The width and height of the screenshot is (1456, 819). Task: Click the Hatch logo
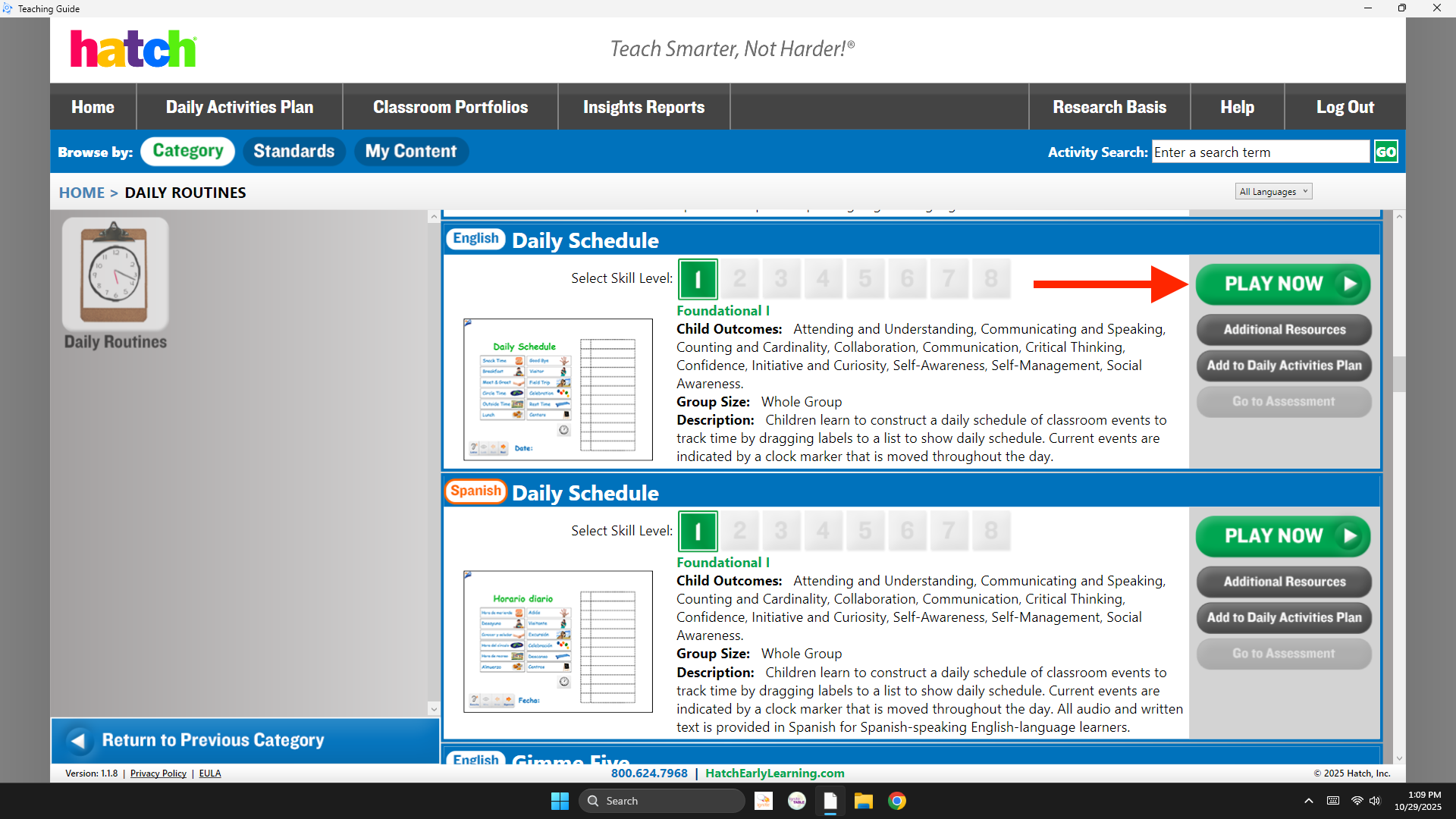(133, 49)
